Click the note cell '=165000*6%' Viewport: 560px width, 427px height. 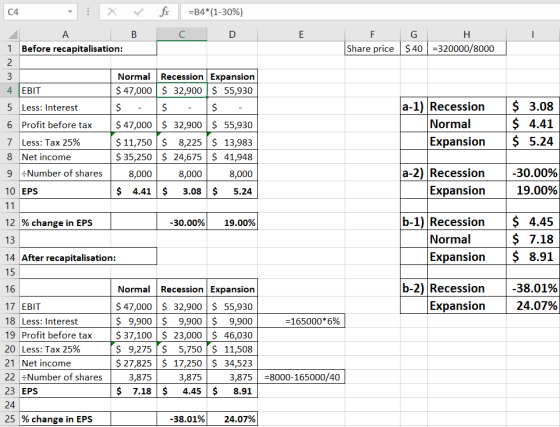pyautogui.click(x=301, y=321)
